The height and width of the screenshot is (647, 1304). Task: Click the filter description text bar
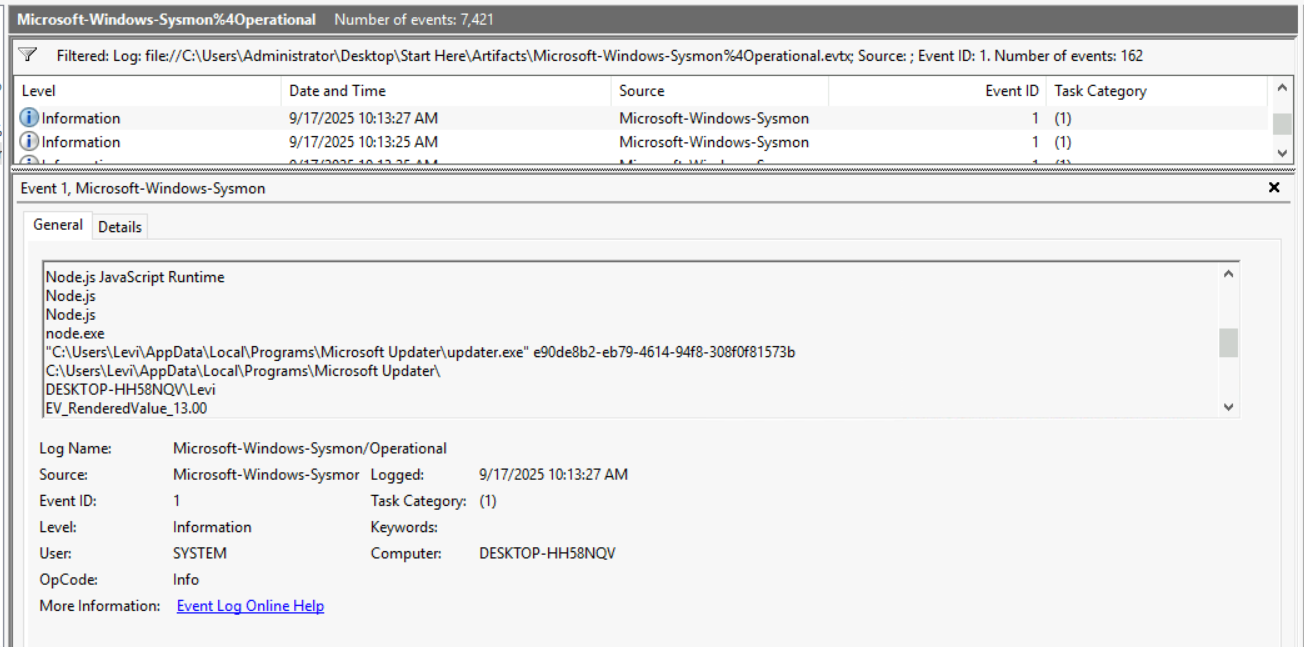tap(600, 56)
